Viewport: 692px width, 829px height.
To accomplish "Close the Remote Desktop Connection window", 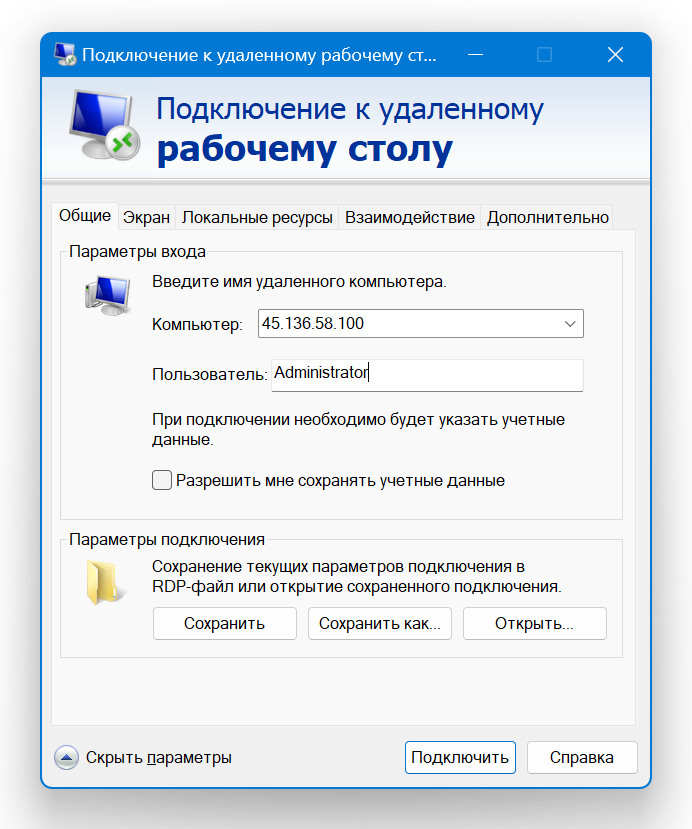I will click(615, 54).
